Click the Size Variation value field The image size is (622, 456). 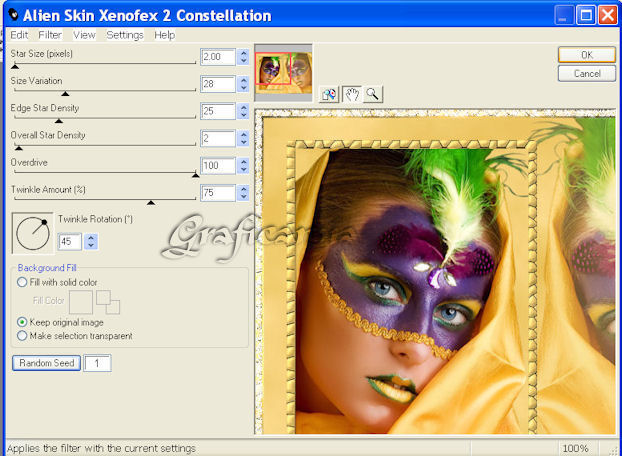218,84
